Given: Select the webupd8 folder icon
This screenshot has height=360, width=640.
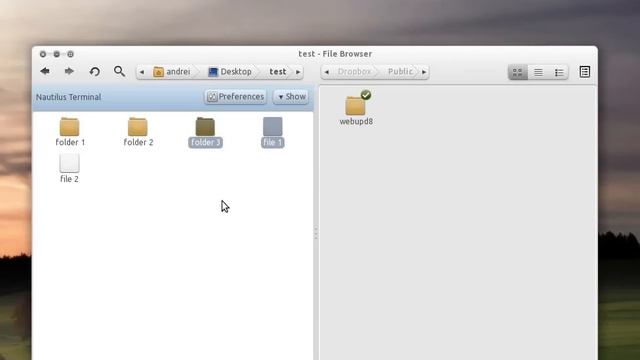Looking at the screenshot, I should 356,105.
